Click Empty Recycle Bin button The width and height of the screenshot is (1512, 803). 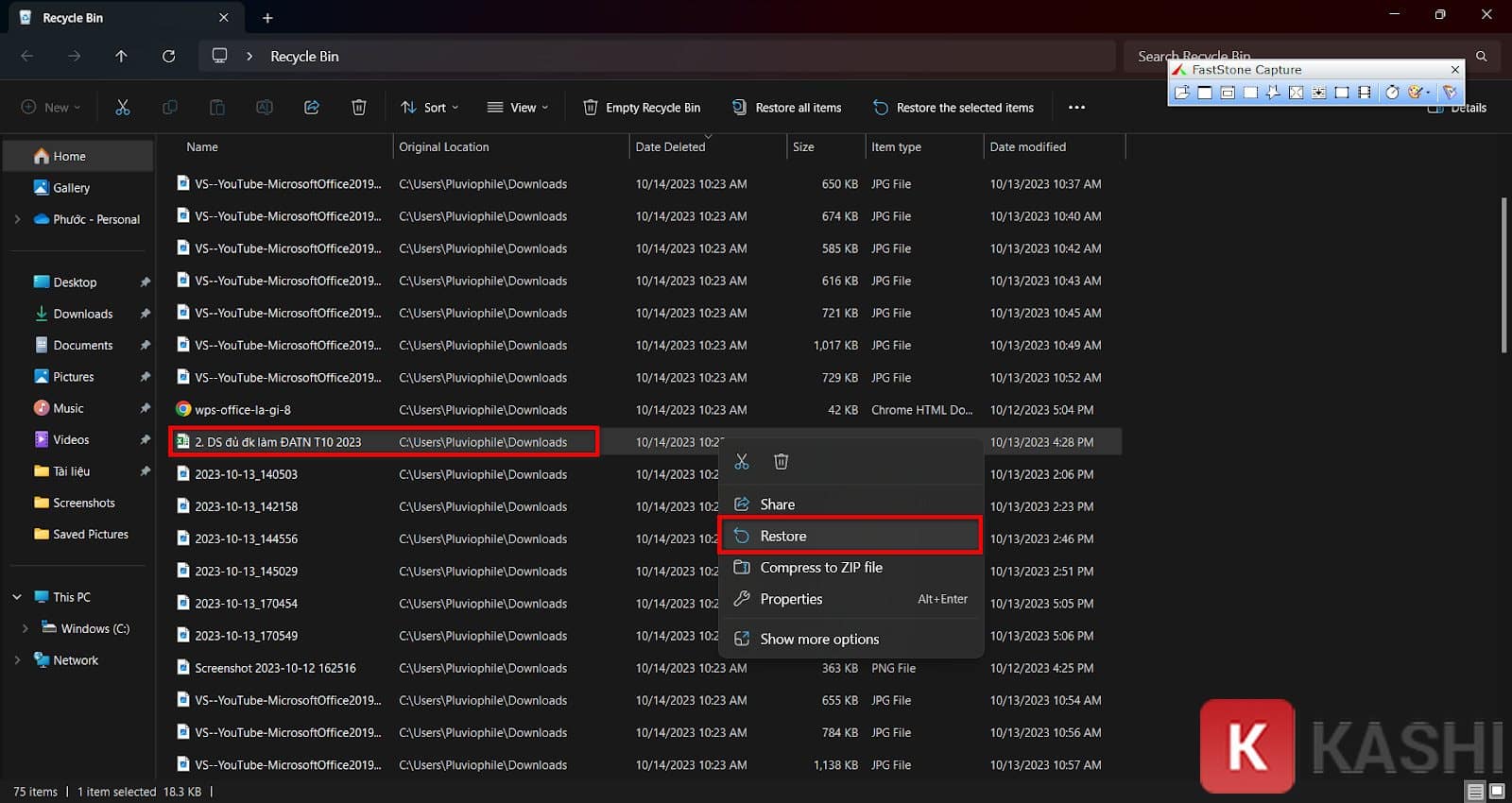(642, 108)
